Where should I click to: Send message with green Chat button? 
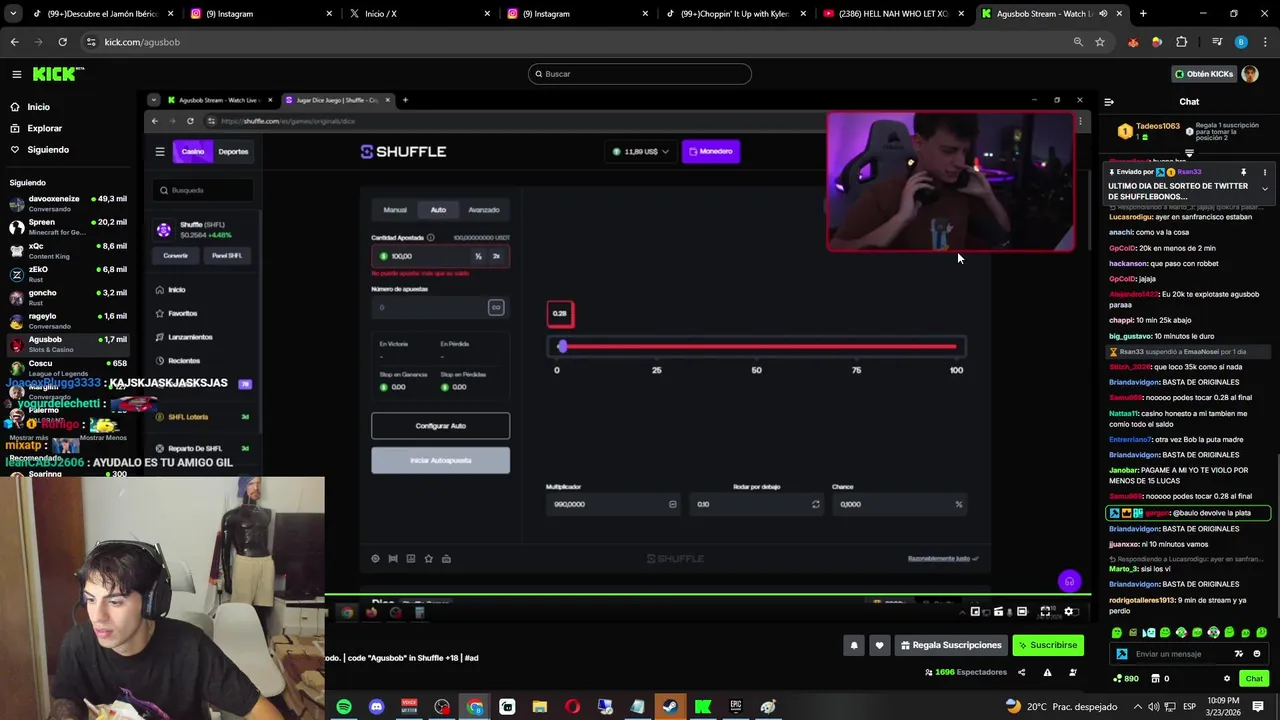point(1254,679)
